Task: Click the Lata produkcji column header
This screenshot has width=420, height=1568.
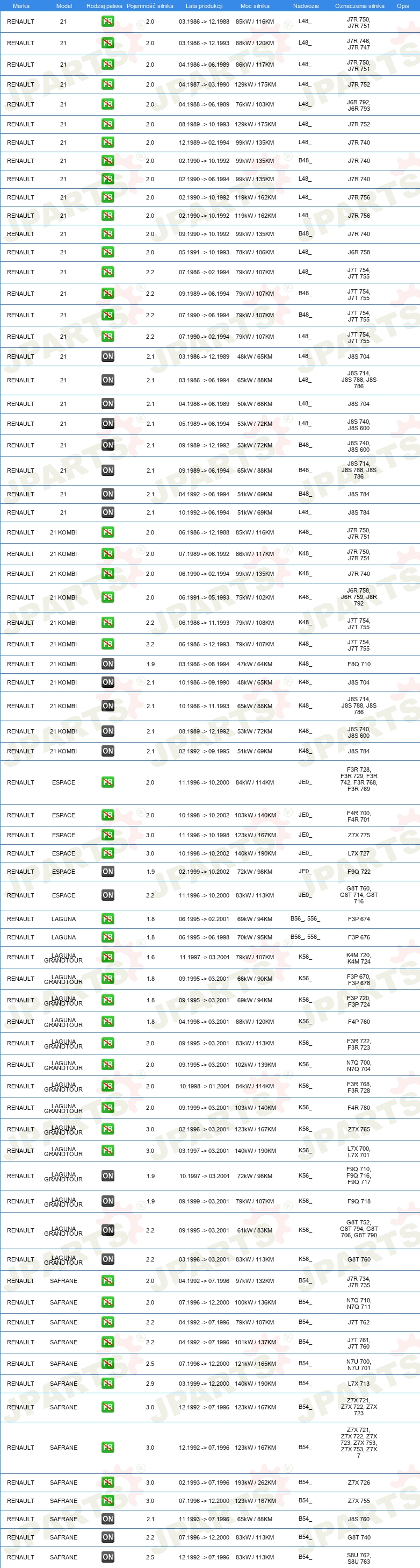Action: [204, 6]
